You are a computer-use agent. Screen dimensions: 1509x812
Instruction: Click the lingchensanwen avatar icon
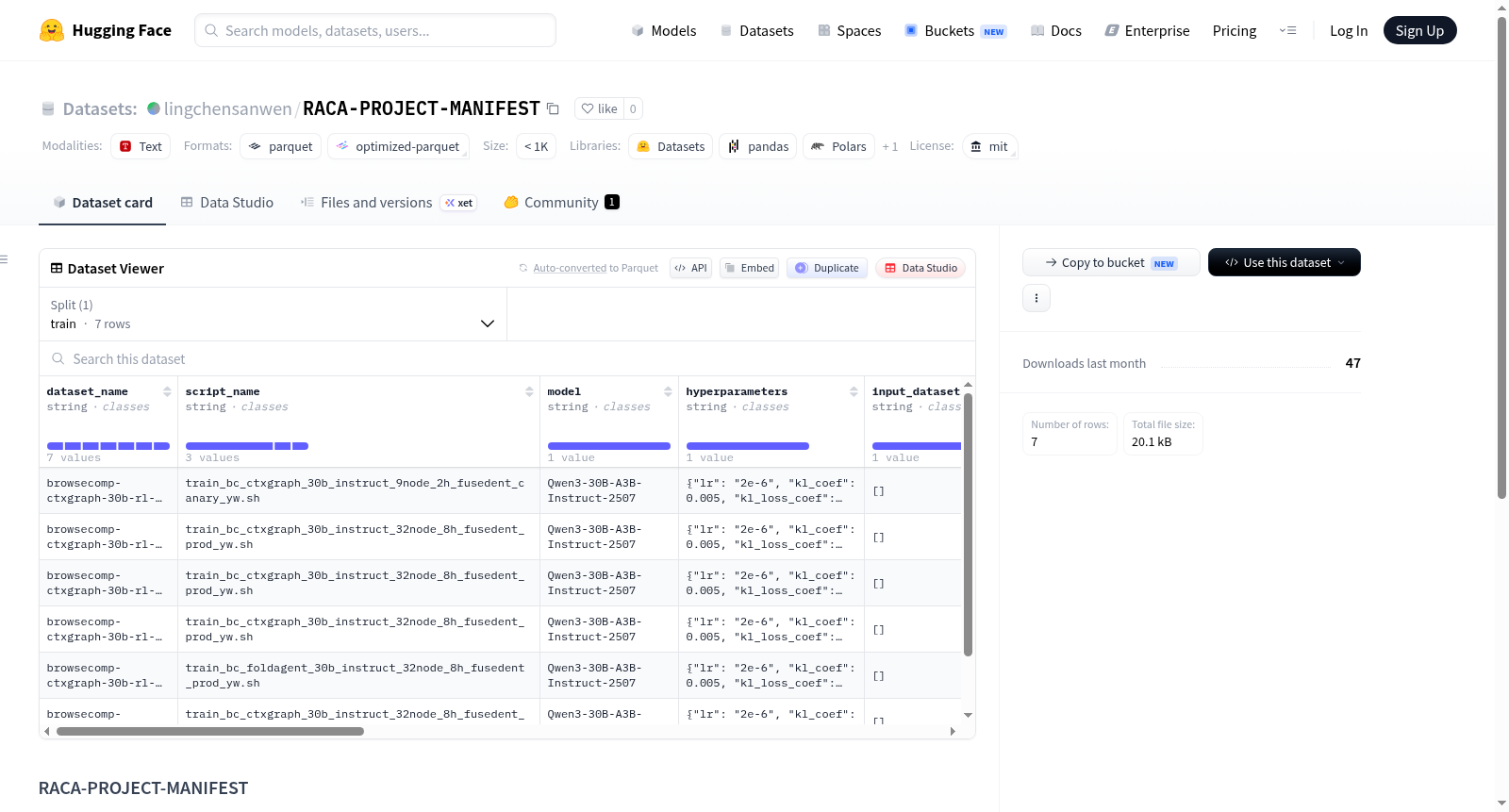(154, 108)
